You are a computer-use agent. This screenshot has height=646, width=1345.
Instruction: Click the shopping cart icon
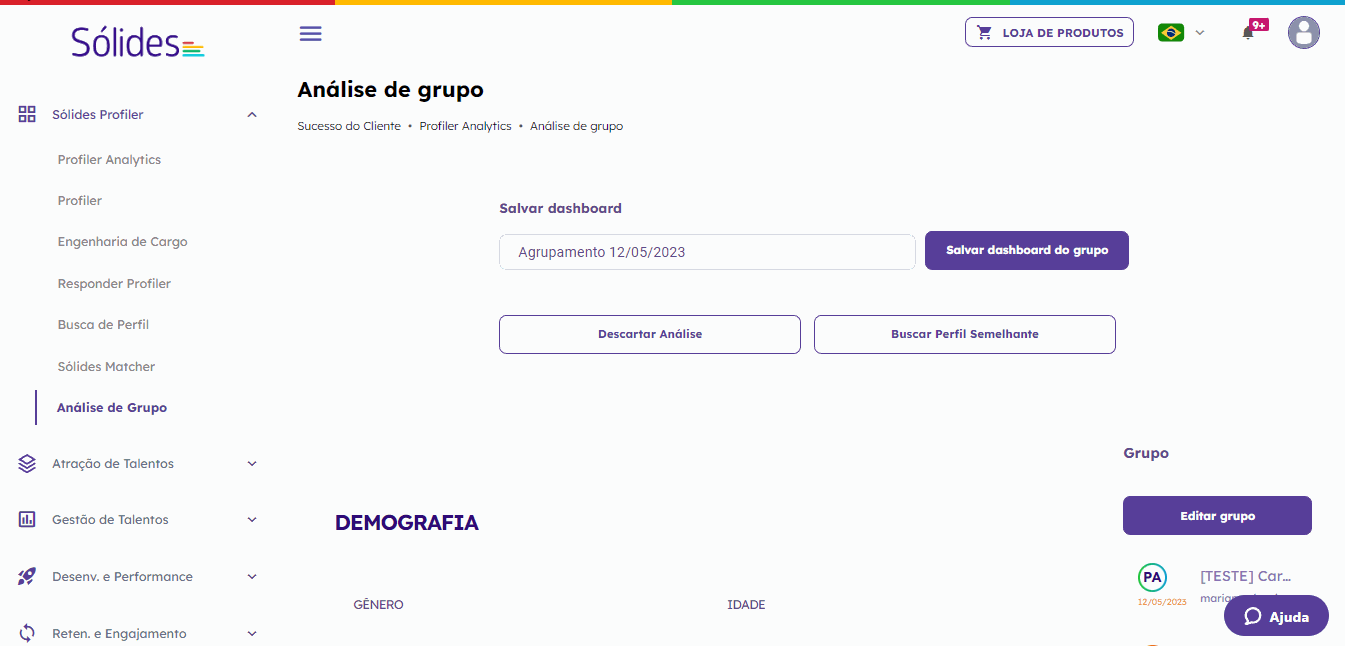(x=985, y=33)
